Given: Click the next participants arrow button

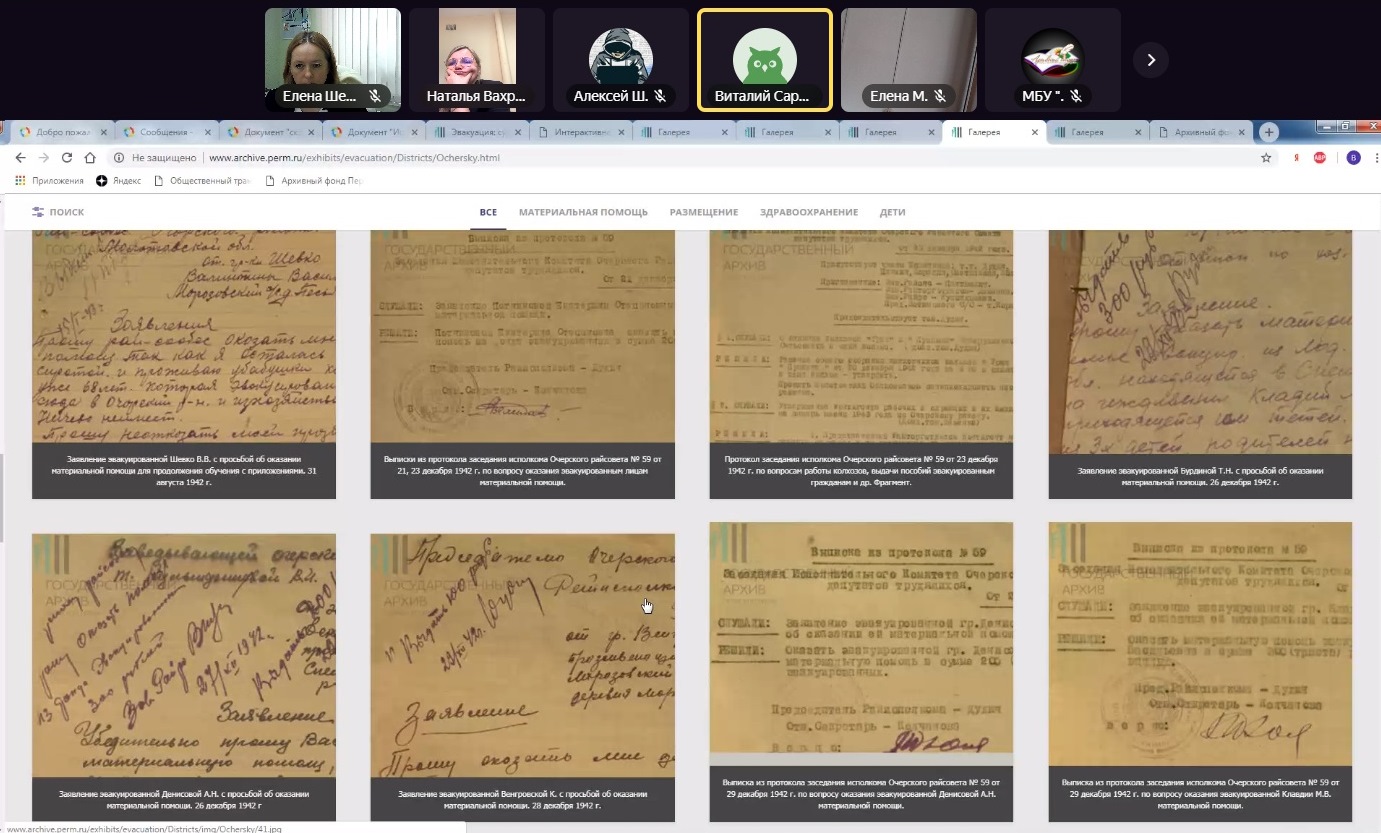Looking at the screenshot, I should pyautogui.click(x=1150, y=60).
